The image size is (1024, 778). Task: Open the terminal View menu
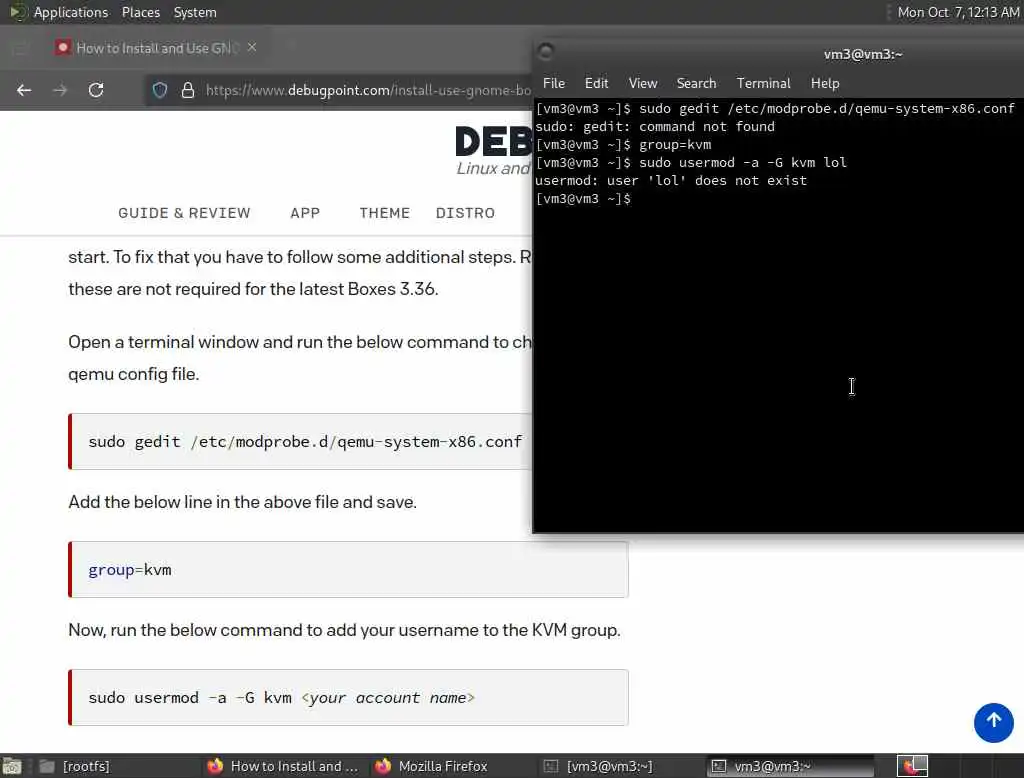[x=643, y=83]
